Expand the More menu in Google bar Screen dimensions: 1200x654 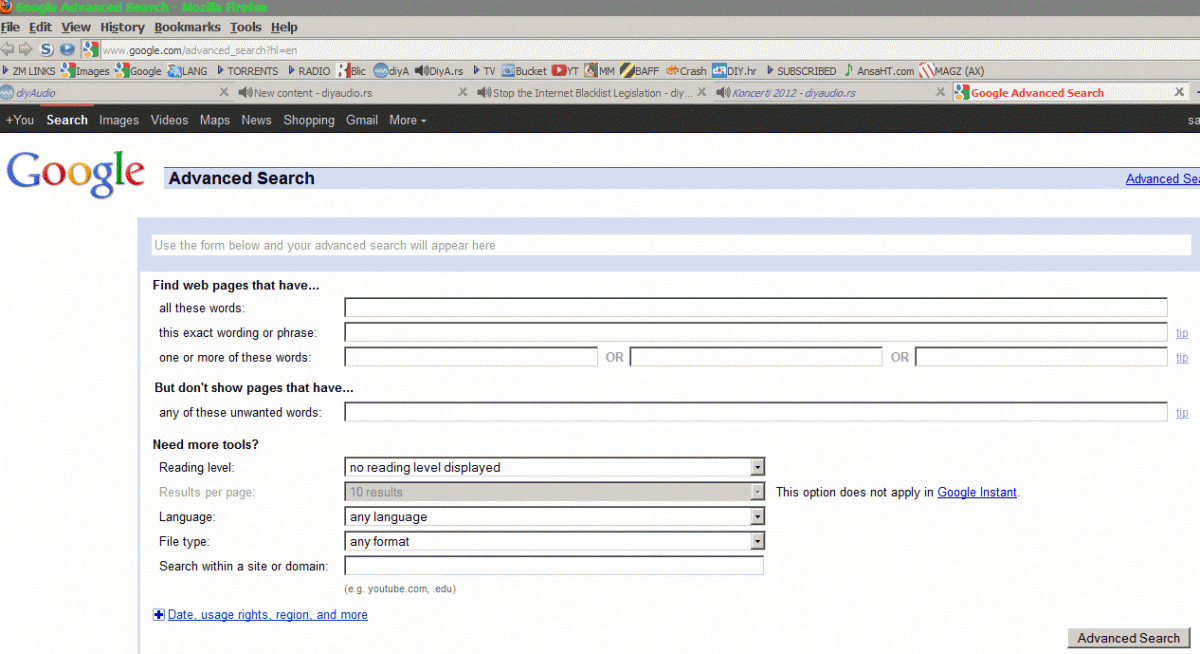click(x=407, y=120)
